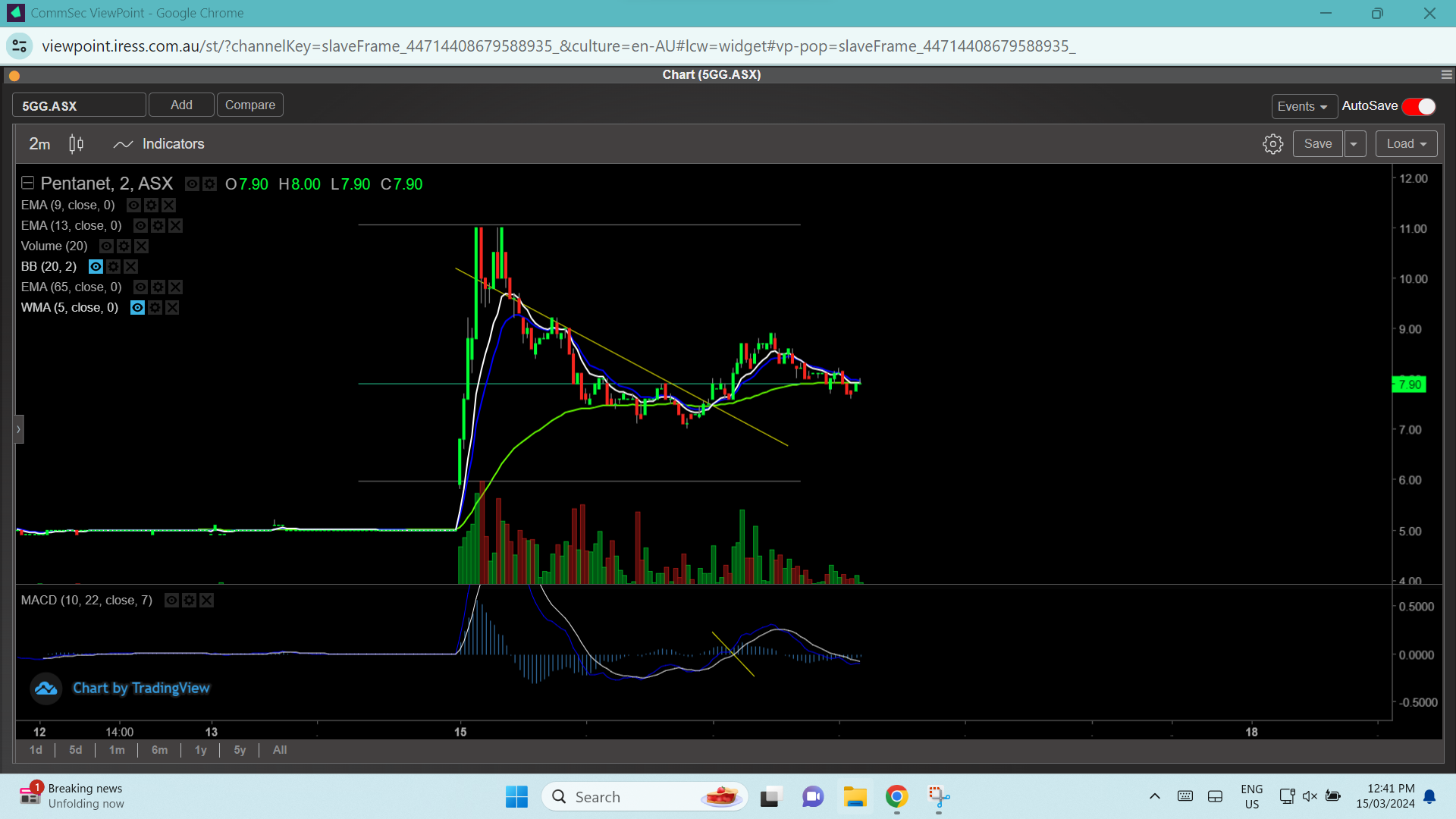Toggle visibility of Volume (20)

pyautogui.click(x=106, y=246)
